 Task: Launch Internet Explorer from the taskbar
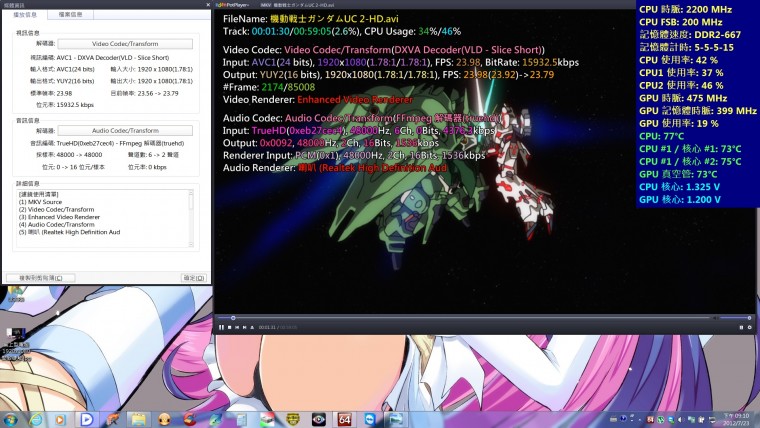[35, 419]
